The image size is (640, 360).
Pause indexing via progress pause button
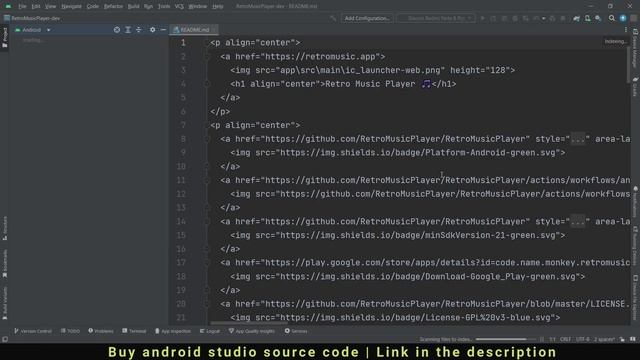click(x=542, y=339)
